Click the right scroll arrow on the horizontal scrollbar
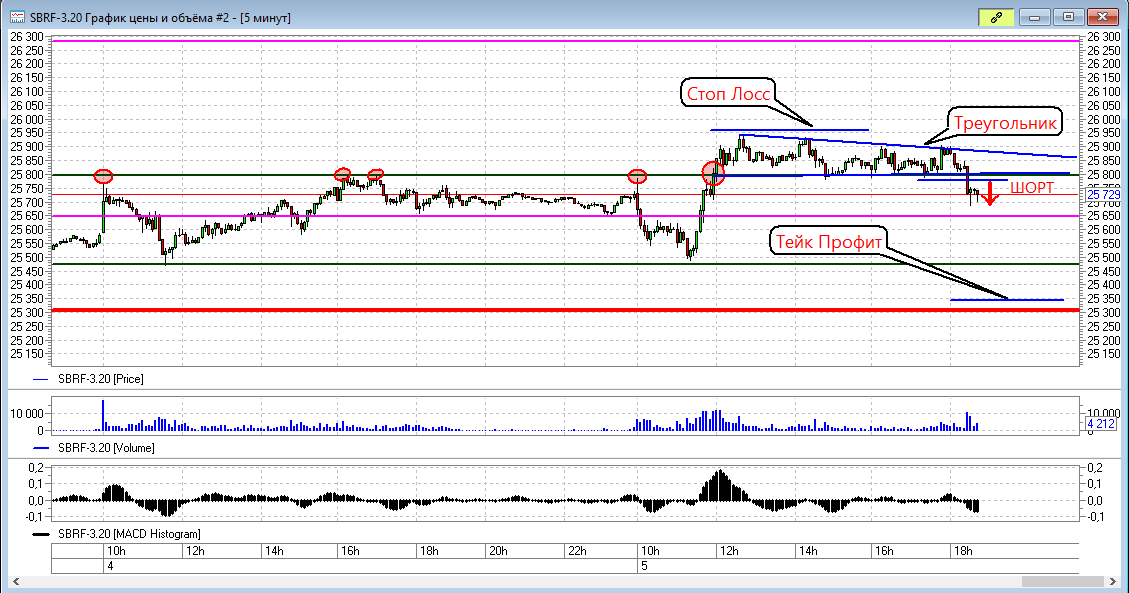1129x593 pixels. click(1113, 581)
